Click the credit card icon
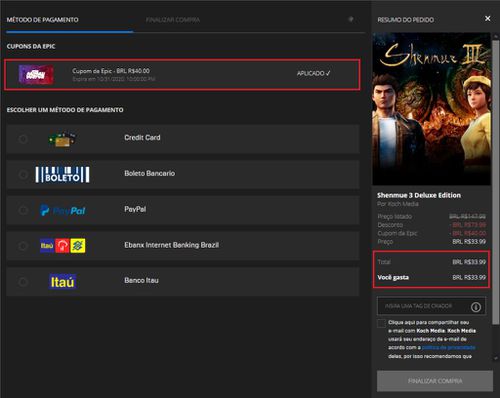Screen dimensions: 500x398 [62, 139]
